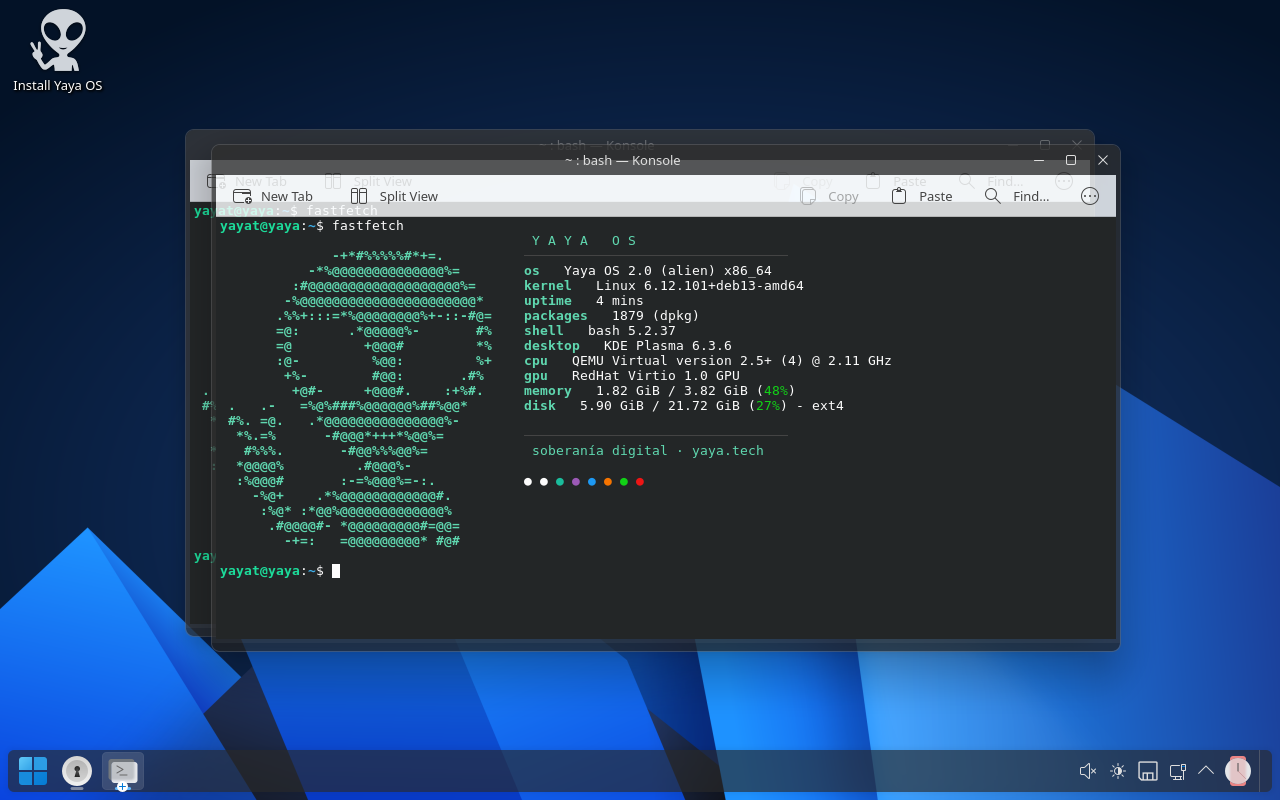Click 'soberanía digital · yaya.tech' text
1280x800 pixels.
648,451
